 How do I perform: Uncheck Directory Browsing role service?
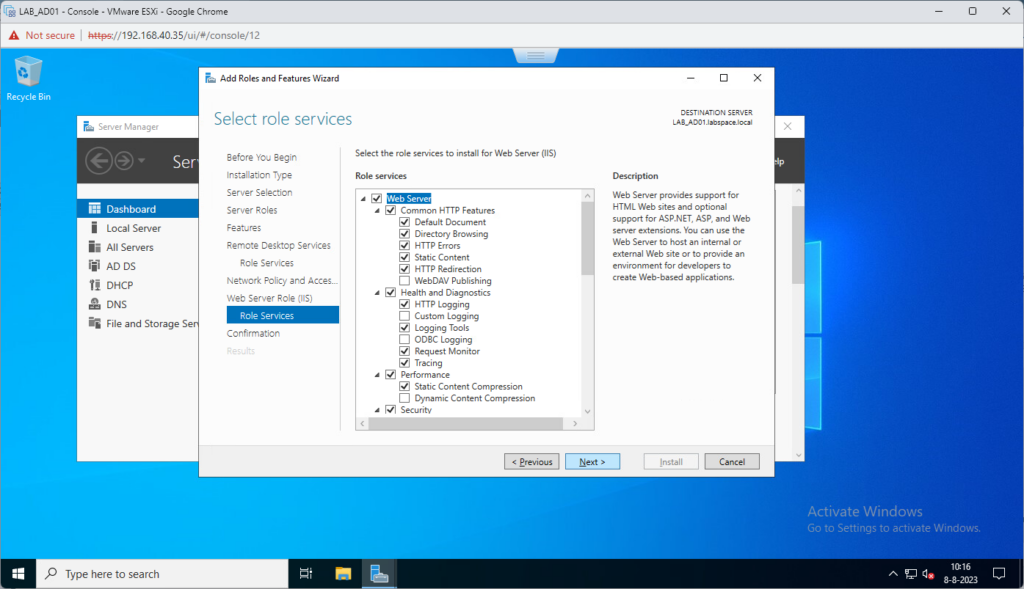(404, 233)
